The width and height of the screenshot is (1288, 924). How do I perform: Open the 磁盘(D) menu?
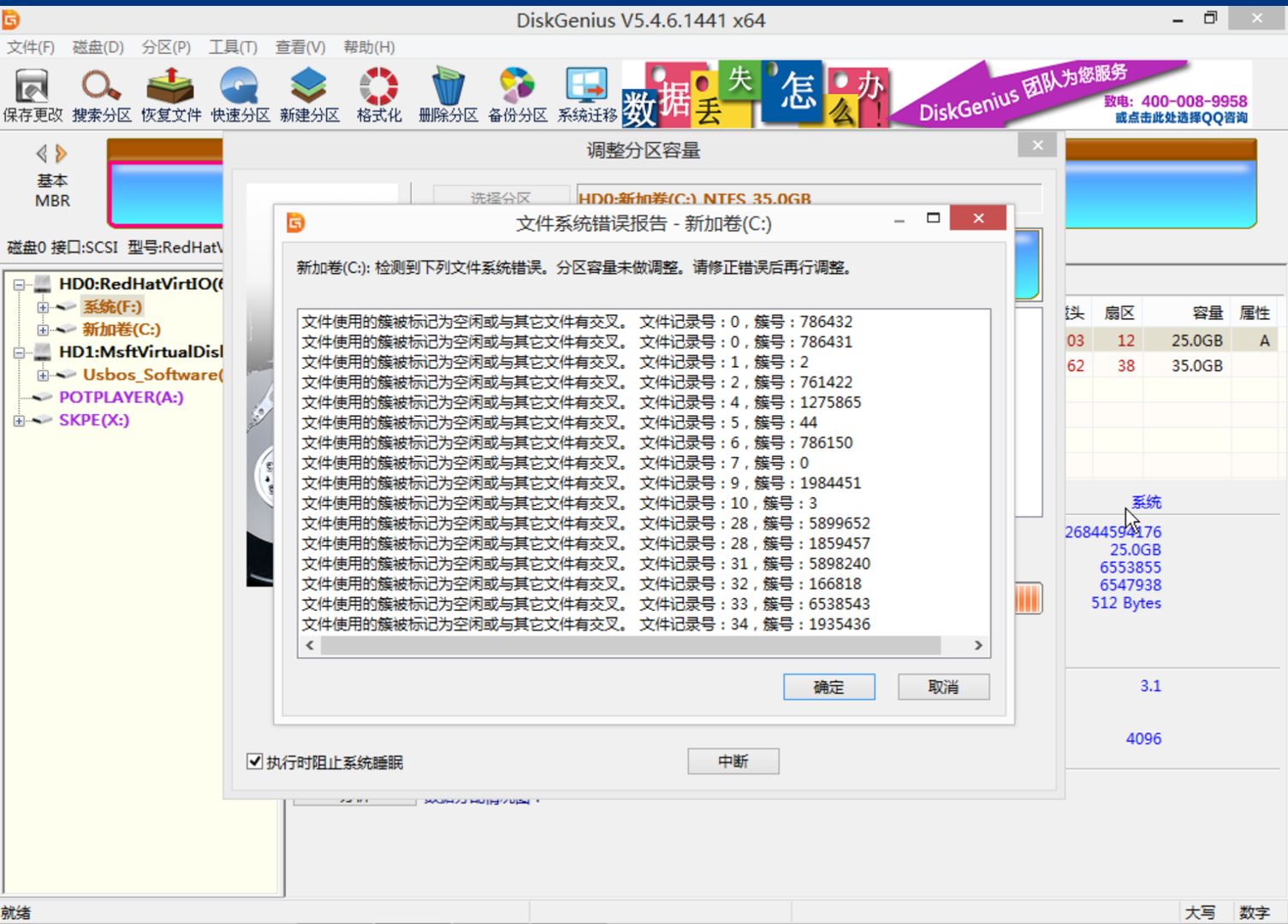click(98, 47)
